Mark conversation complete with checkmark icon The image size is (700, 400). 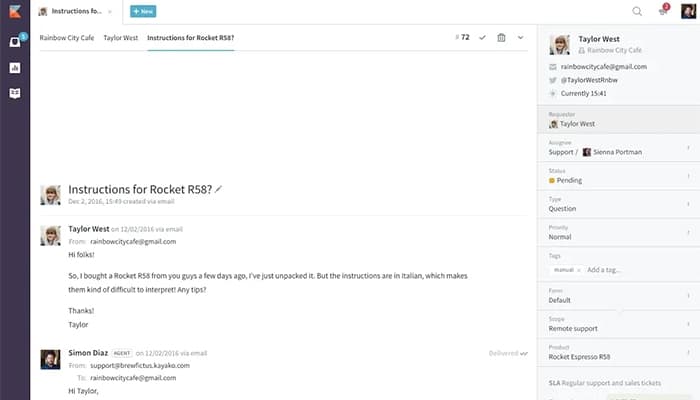(482, 37)
